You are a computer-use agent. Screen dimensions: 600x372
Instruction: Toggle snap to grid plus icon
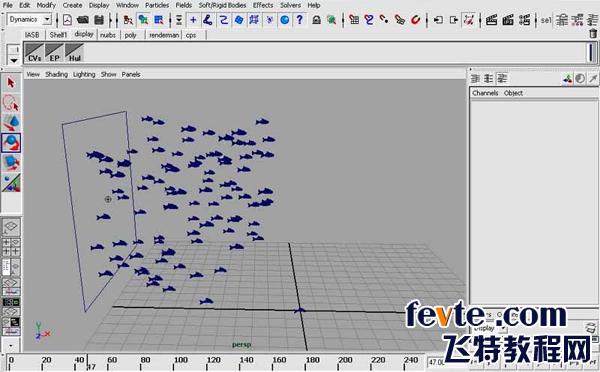tap(193, 20)
